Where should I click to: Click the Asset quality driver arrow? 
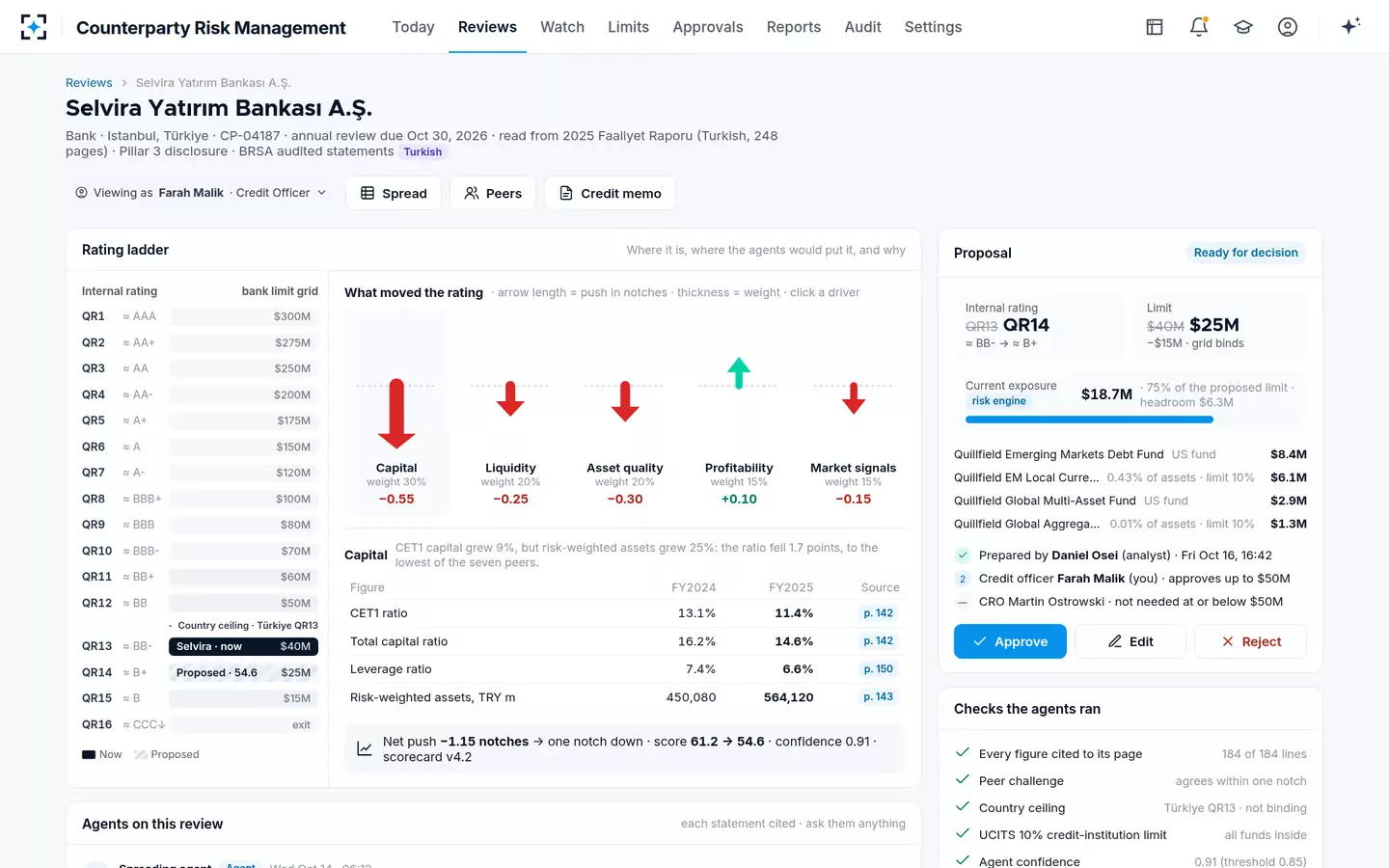coord(625,401)
